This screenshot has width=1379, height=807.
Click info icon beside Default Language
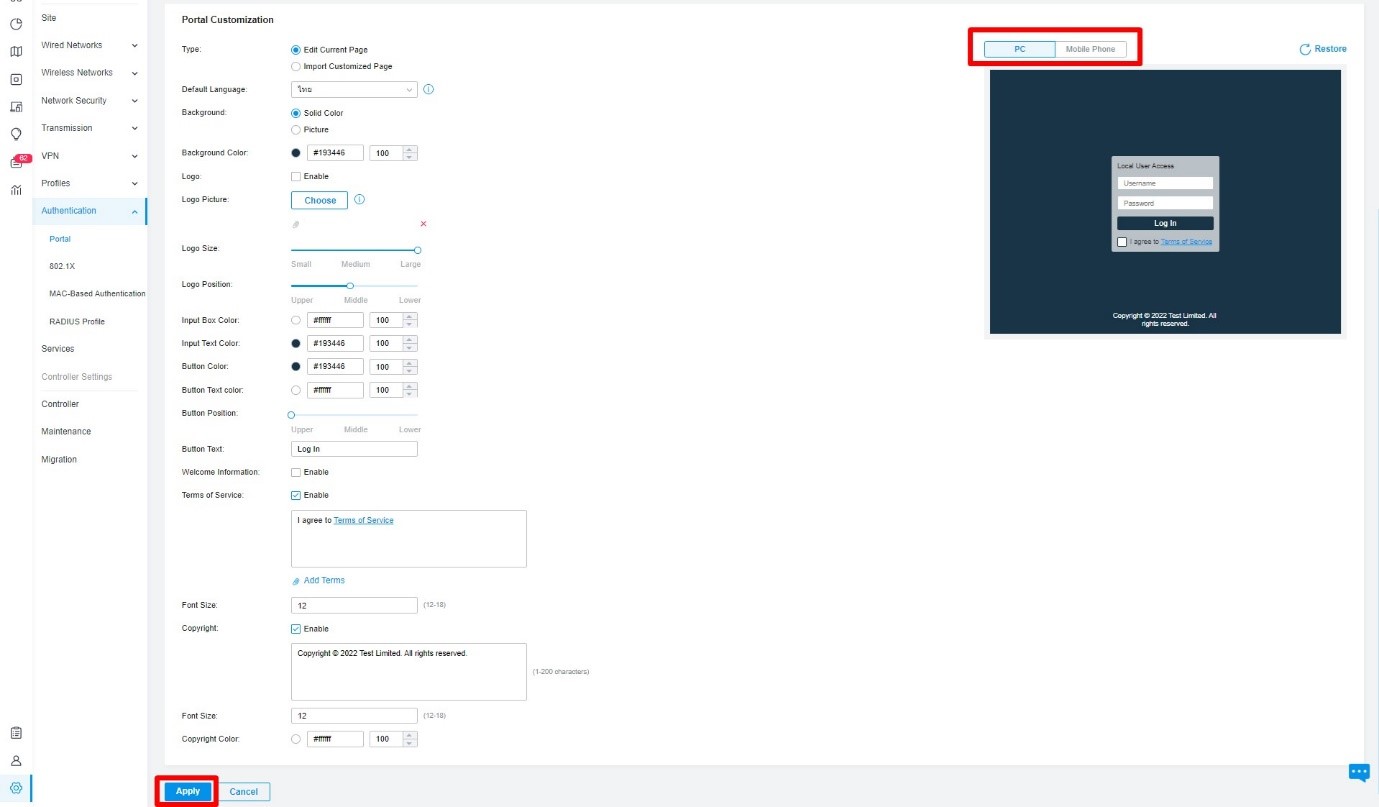tap(429, 89)
